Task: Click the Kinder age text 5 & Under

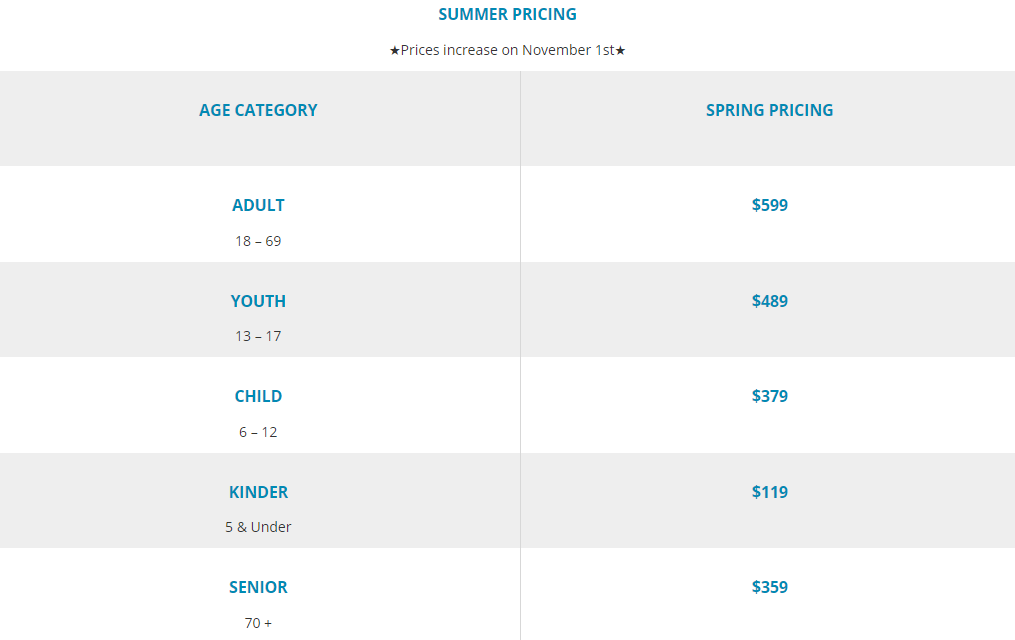Action: tap(258, 527)
